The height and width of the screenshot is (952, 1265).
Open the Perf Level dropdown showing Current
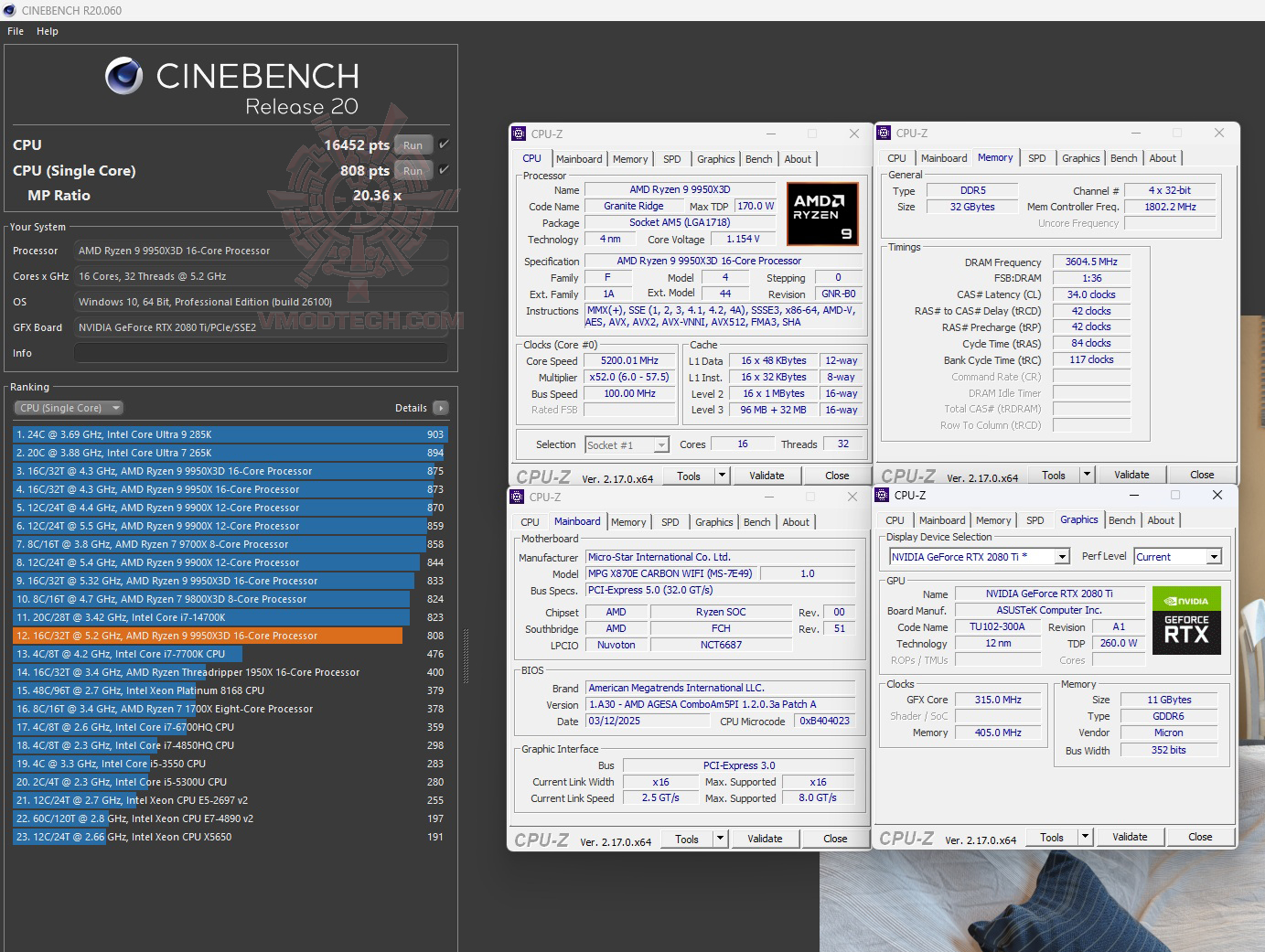(x=1178, y=557)
